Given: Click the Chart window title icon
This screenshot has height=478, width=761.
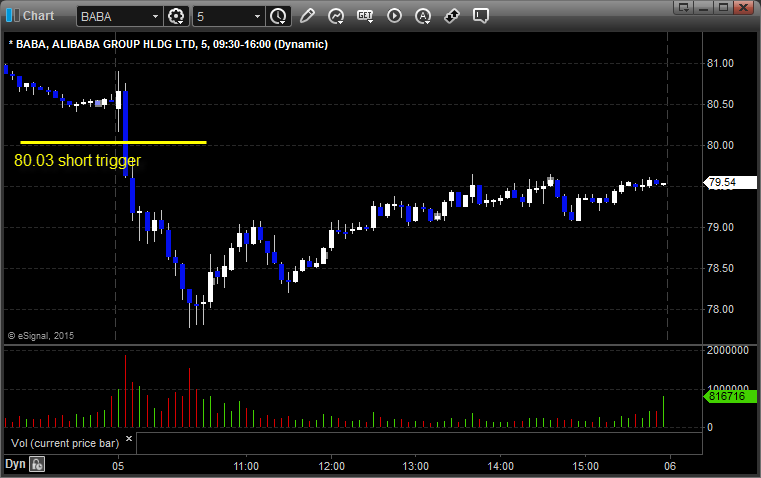Looking at the screenshot, I should (11, 15).
